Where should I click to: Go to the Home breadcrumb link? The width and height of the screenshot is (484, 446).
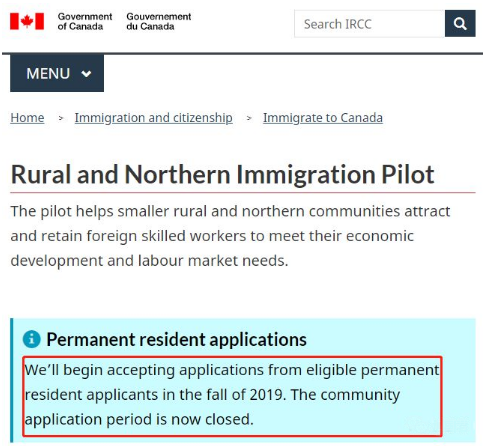click(27, 118)
